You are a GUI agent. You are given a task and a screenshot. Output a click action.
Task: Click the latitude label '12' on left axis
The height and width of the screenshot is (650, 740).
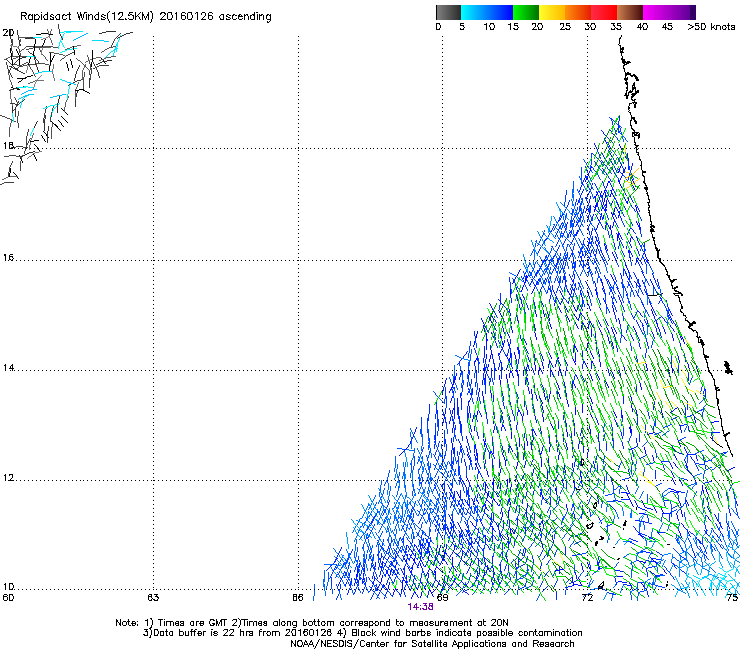[8, 478]
